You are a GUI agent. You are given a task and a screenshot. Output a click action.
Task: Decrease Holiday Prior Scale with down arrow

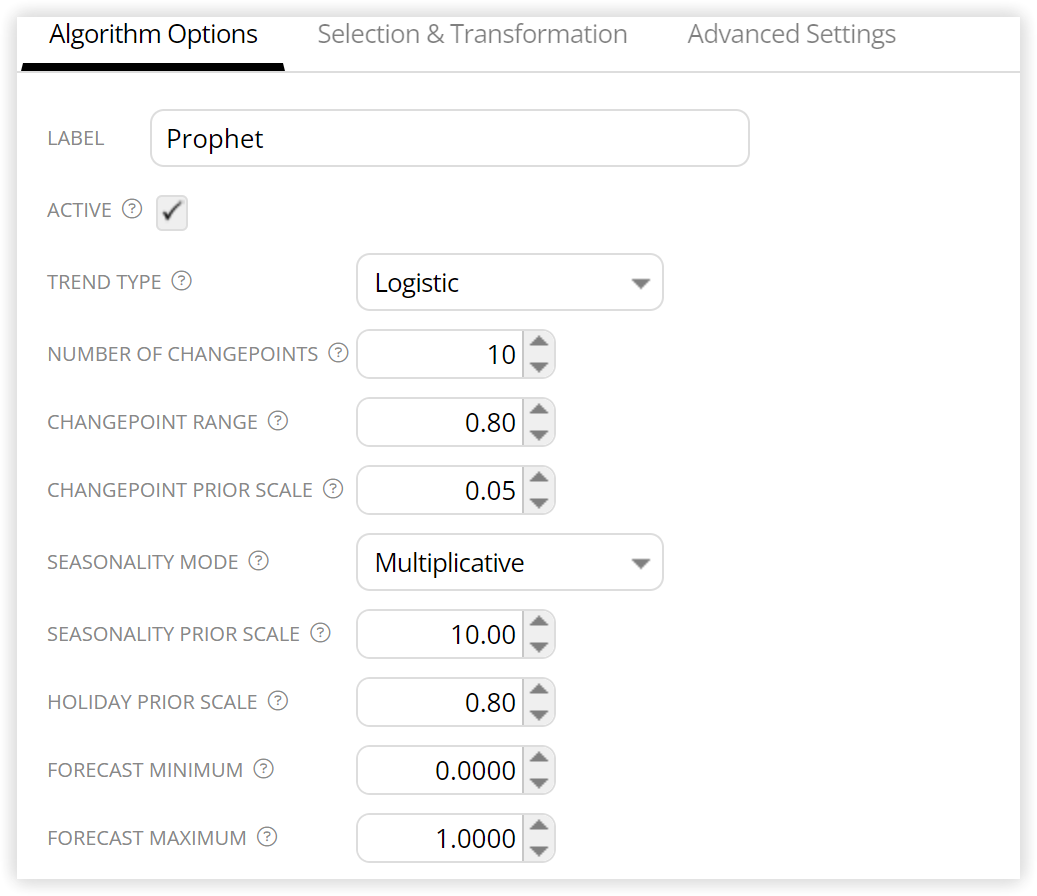(539, 715)
